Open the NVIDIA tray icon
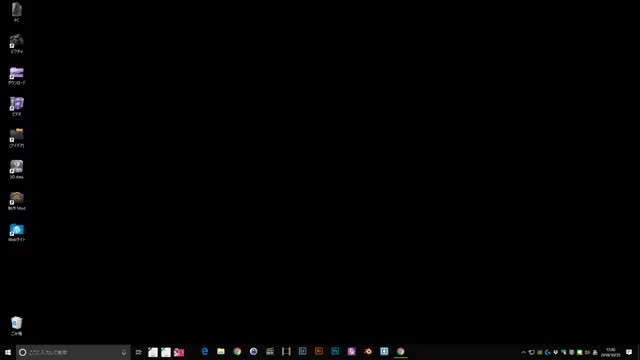Viewport: 640px width, 360px height. 540,352
